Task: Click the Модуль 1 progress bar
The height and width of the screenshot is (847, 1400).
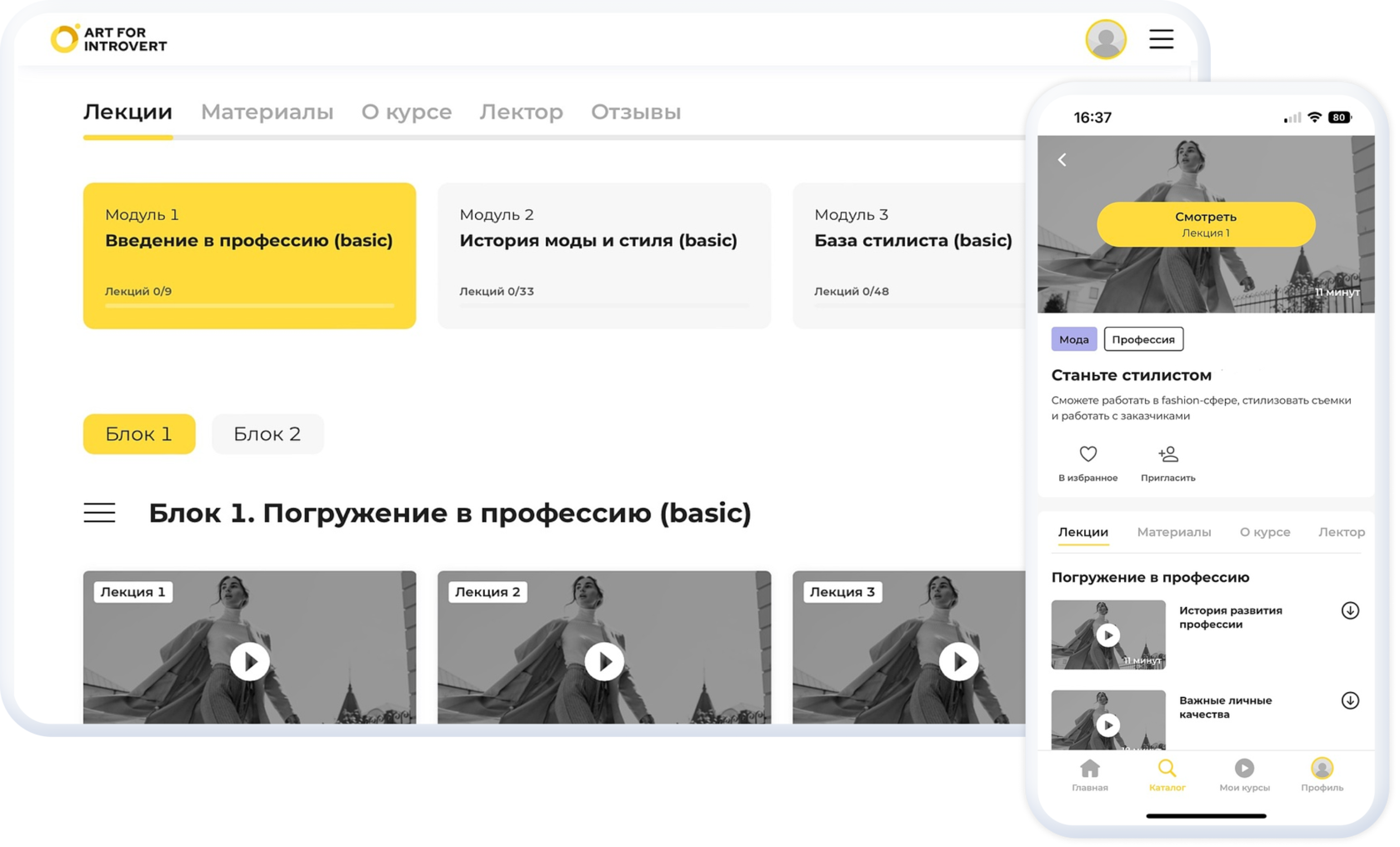Action: 249,306
